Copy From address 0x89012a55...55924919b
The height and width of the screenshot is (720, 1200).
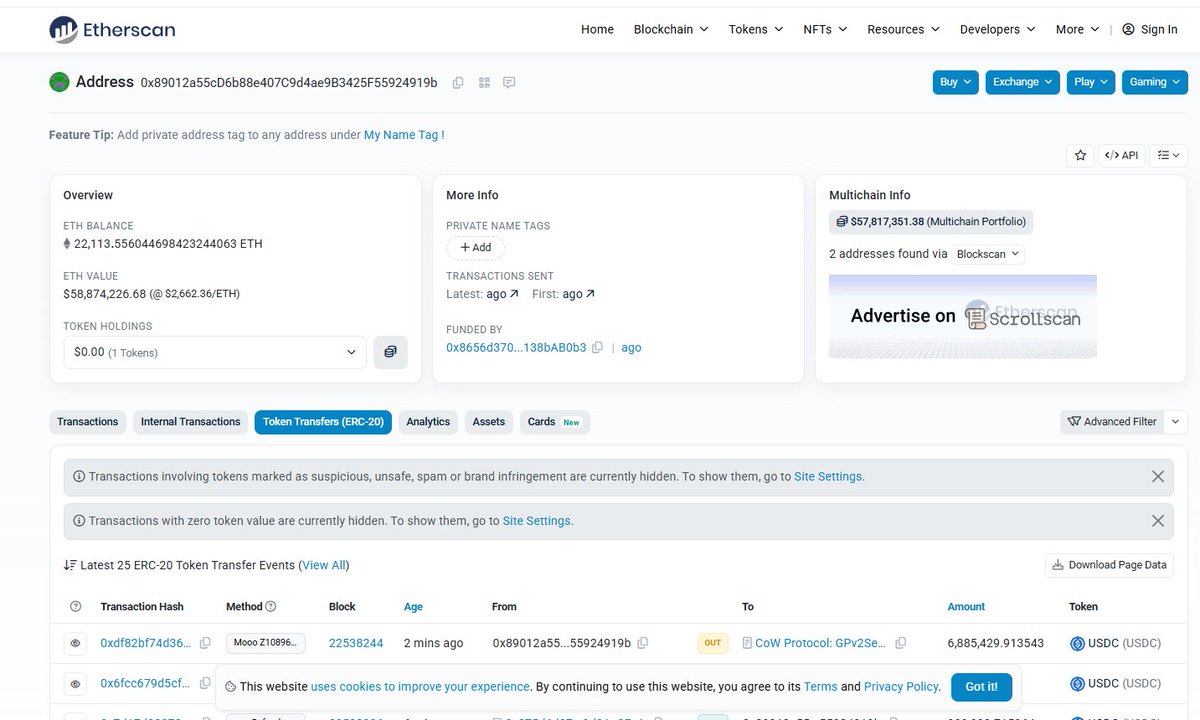643,643
